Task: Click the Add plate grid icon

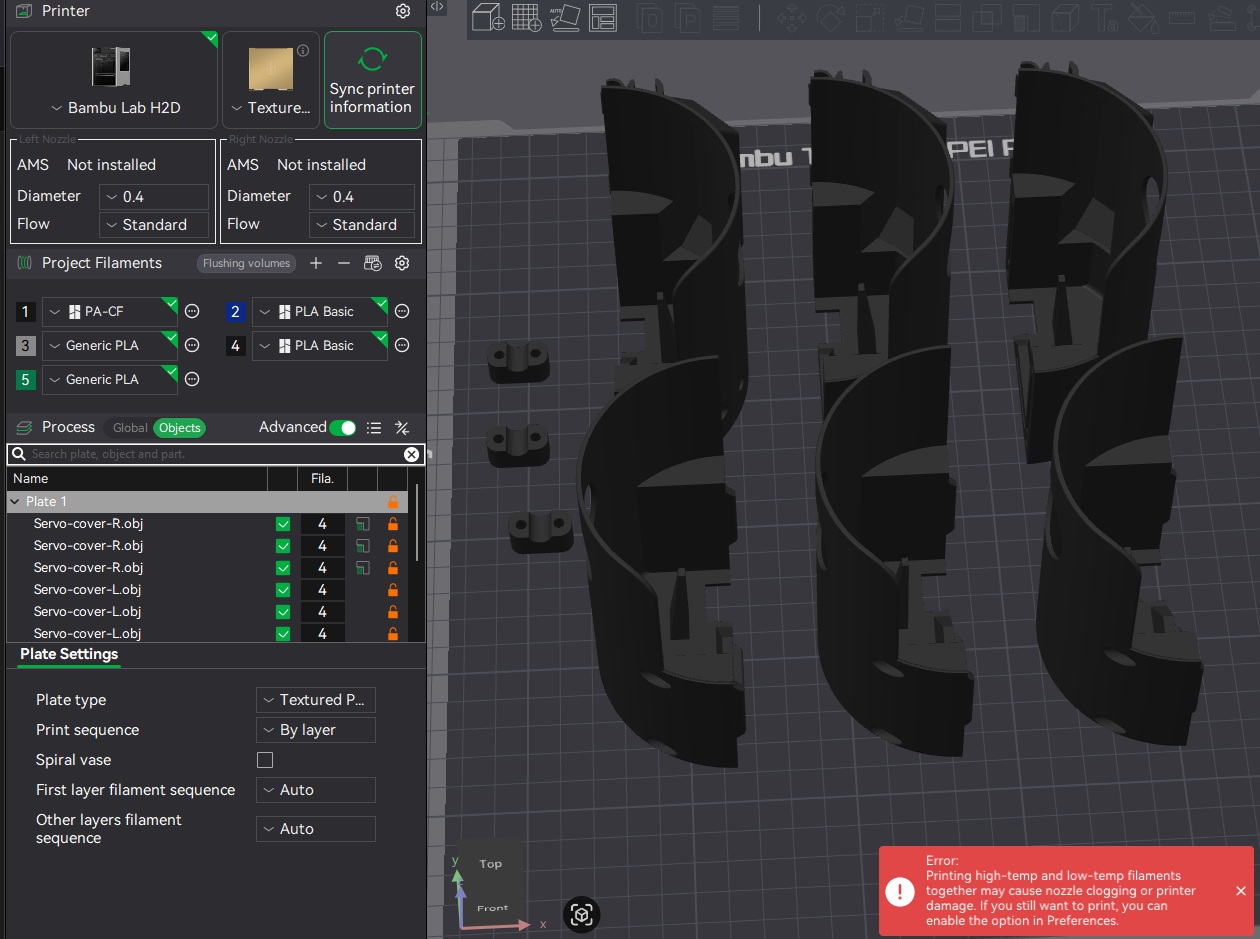Action: pos(527,17)
